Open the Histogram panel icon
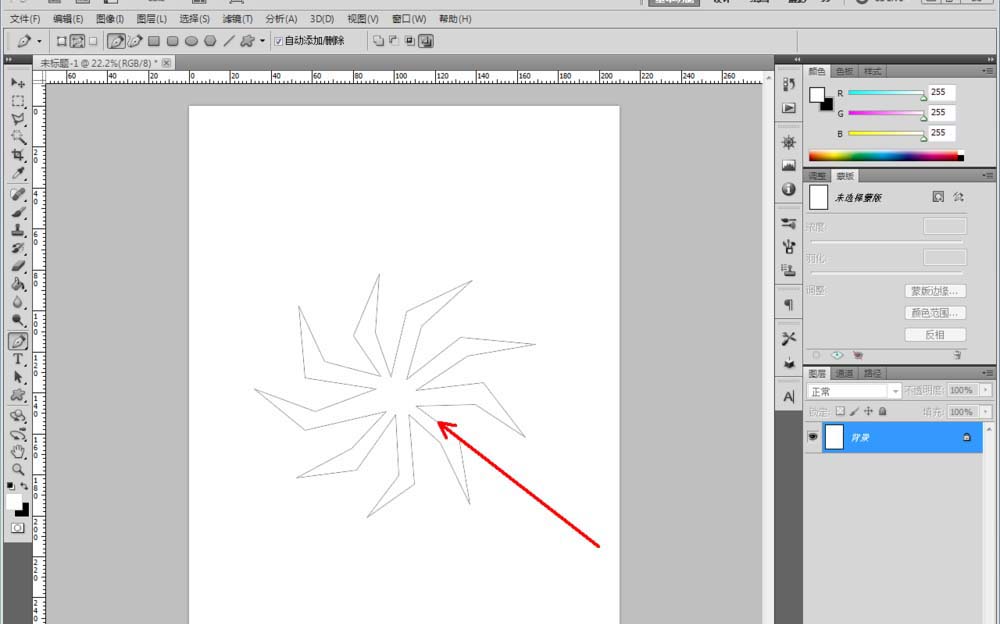This screenshot has height=624, width=1000. click(x=789, y=165)
